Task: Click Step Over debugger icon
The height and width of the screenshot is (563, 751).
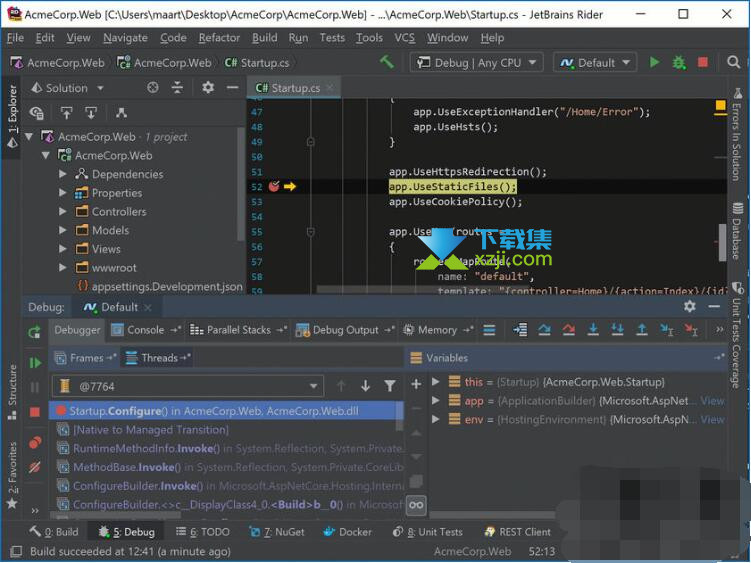Action: [x=545, y=330]
